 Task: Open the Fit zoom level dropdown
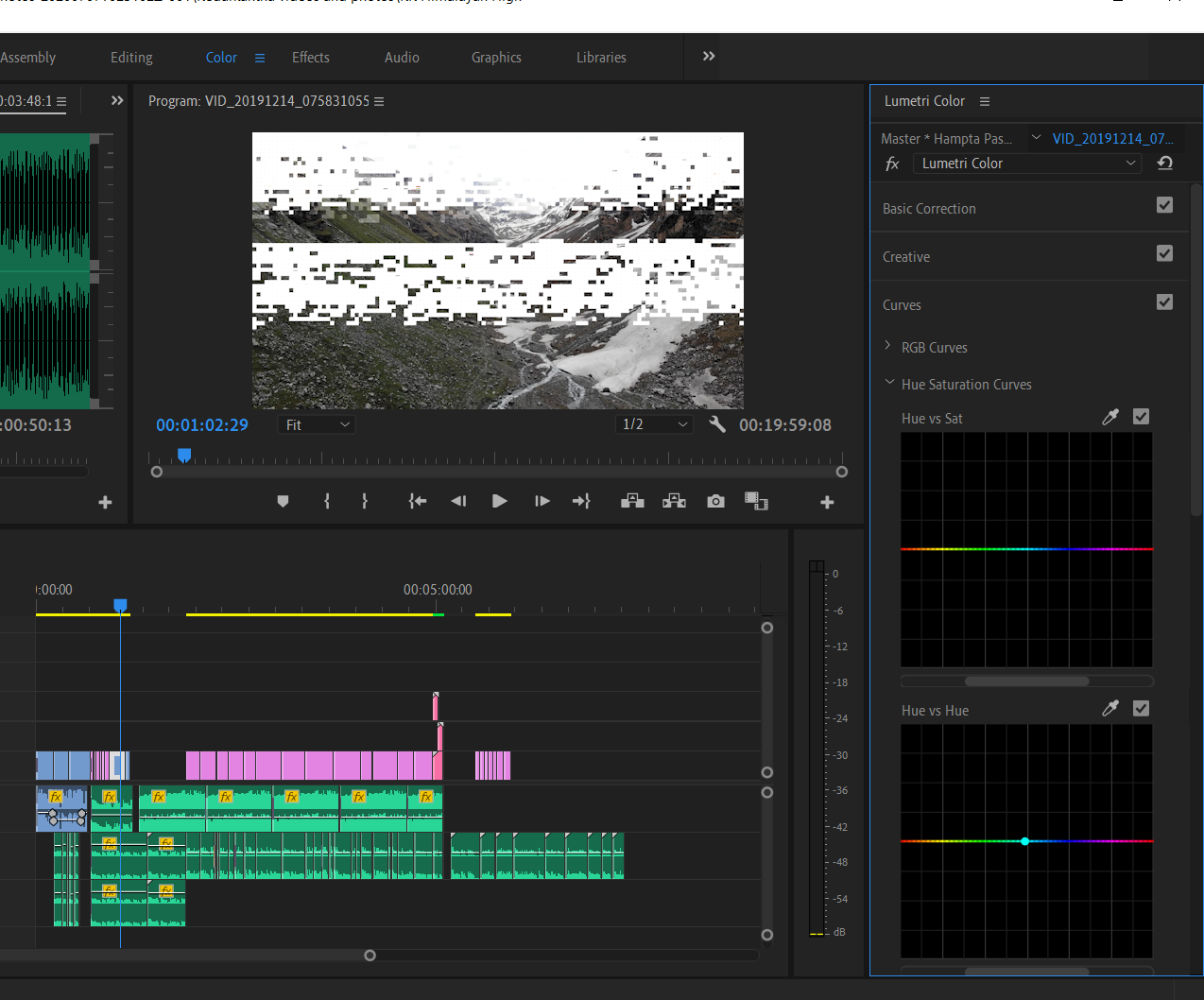(x=317, y=424)
